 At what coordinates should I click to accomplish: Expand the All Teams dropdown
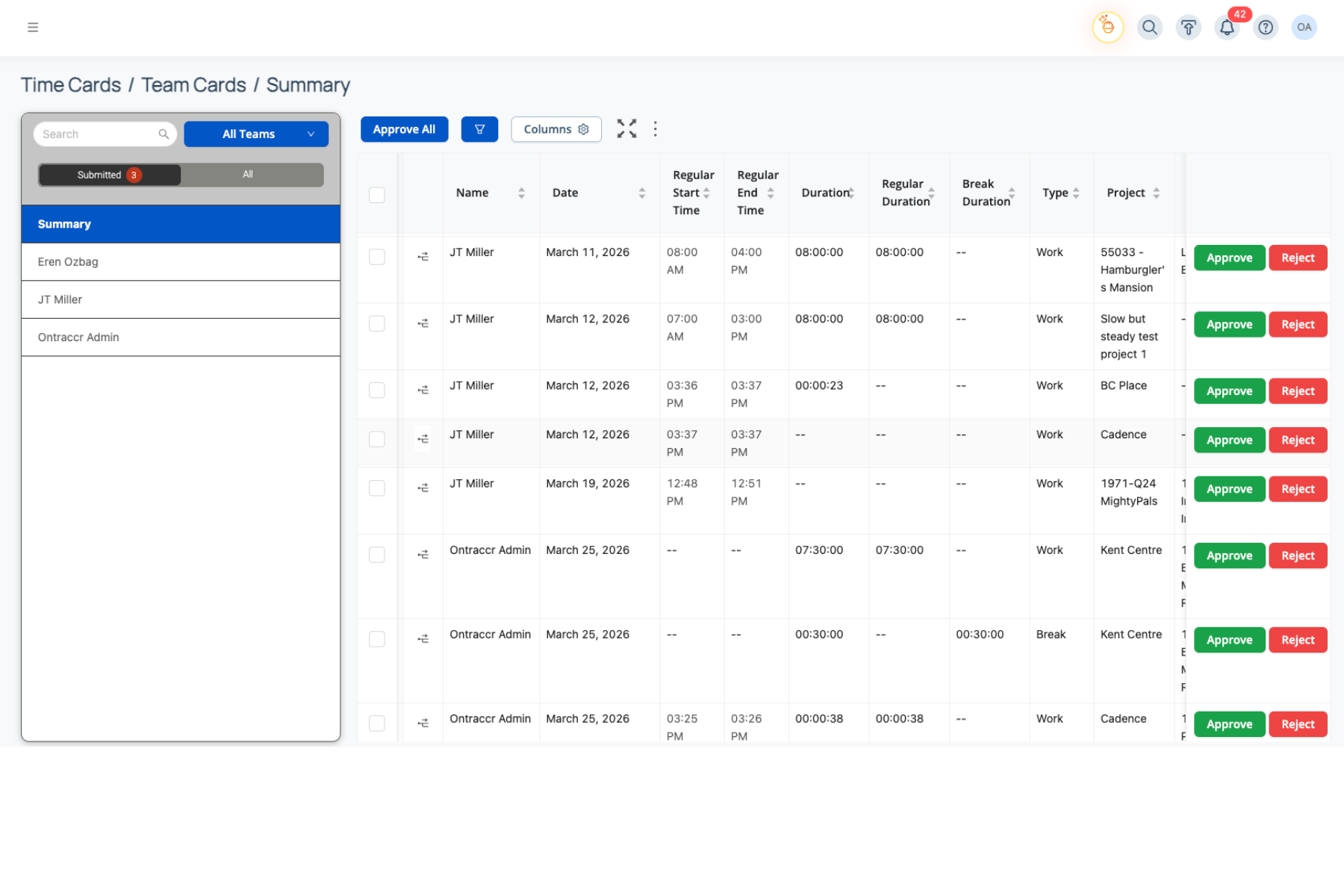coord(256,134)
